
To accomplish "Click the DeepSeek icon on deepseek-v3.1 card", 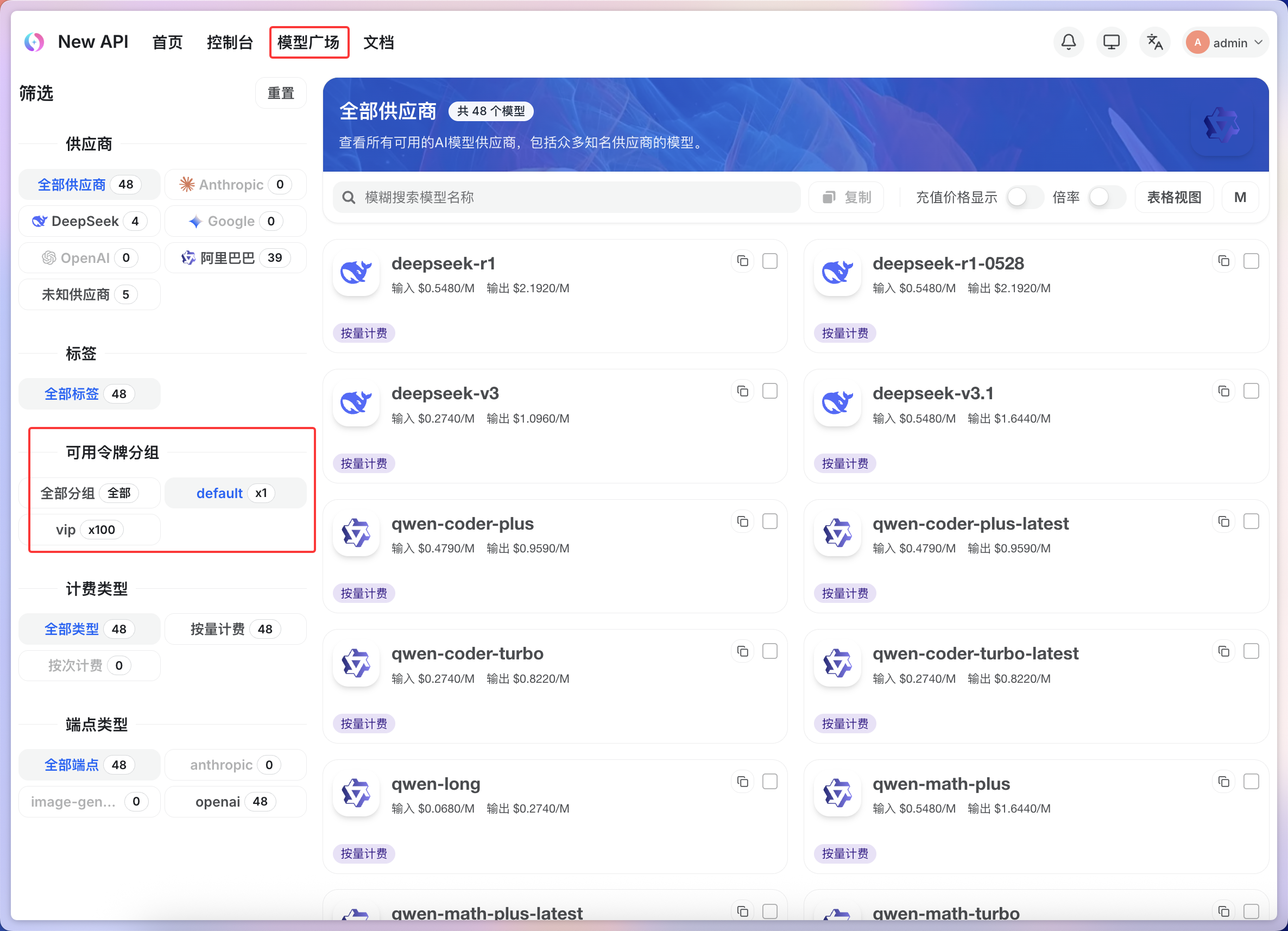I will pyautogui.click(x=838, y=402).
